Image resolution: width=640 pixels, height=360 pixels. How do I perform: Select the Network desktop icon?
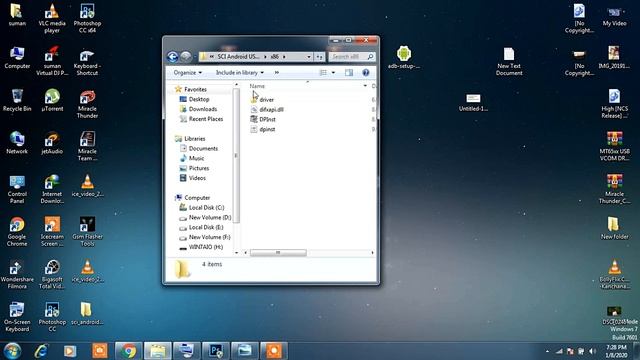pyautogui.click(x=17, y=142)
